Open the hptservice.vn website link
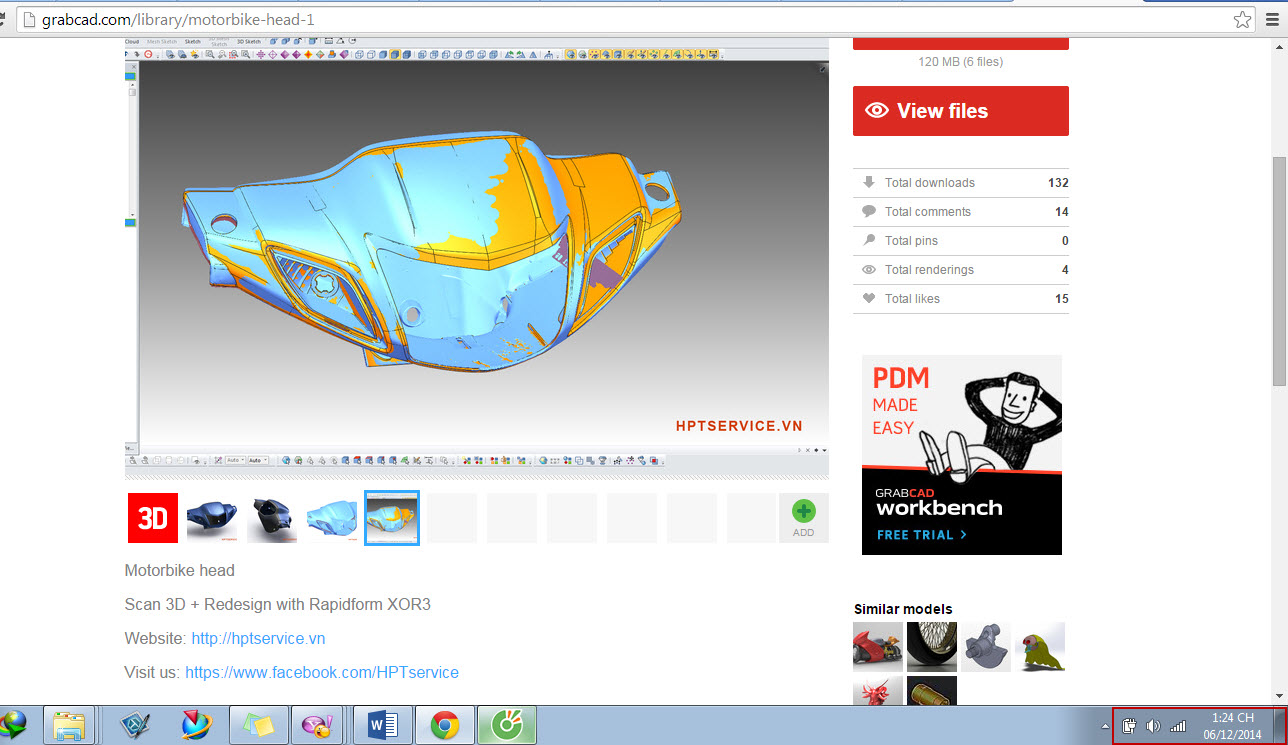This screenshot has width=1288, height=745. [258, 638]
